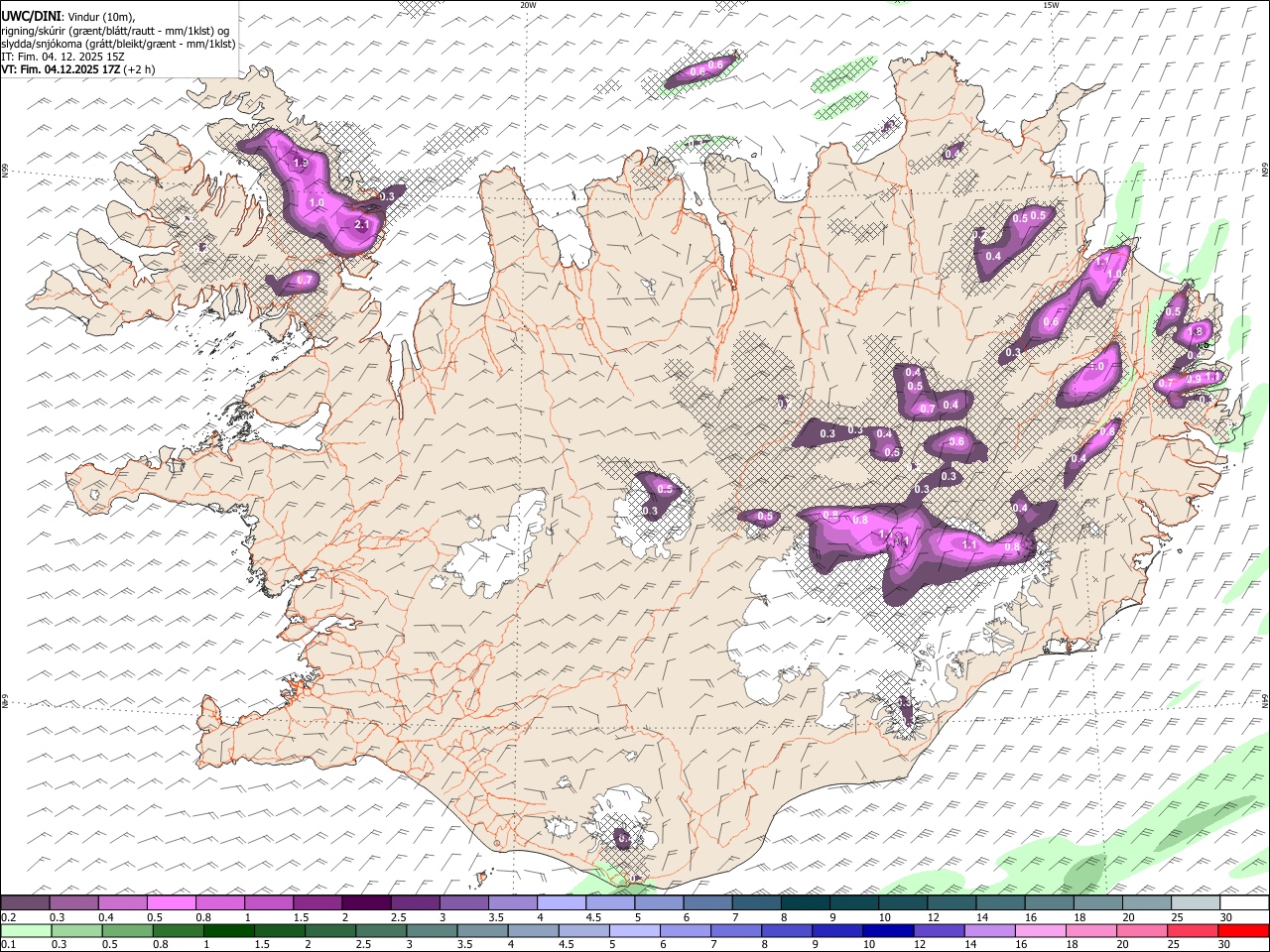Select the bright red swatch labeled 30 in bottom legend row
This screenshot has height=952, width=1270.
1243,930
